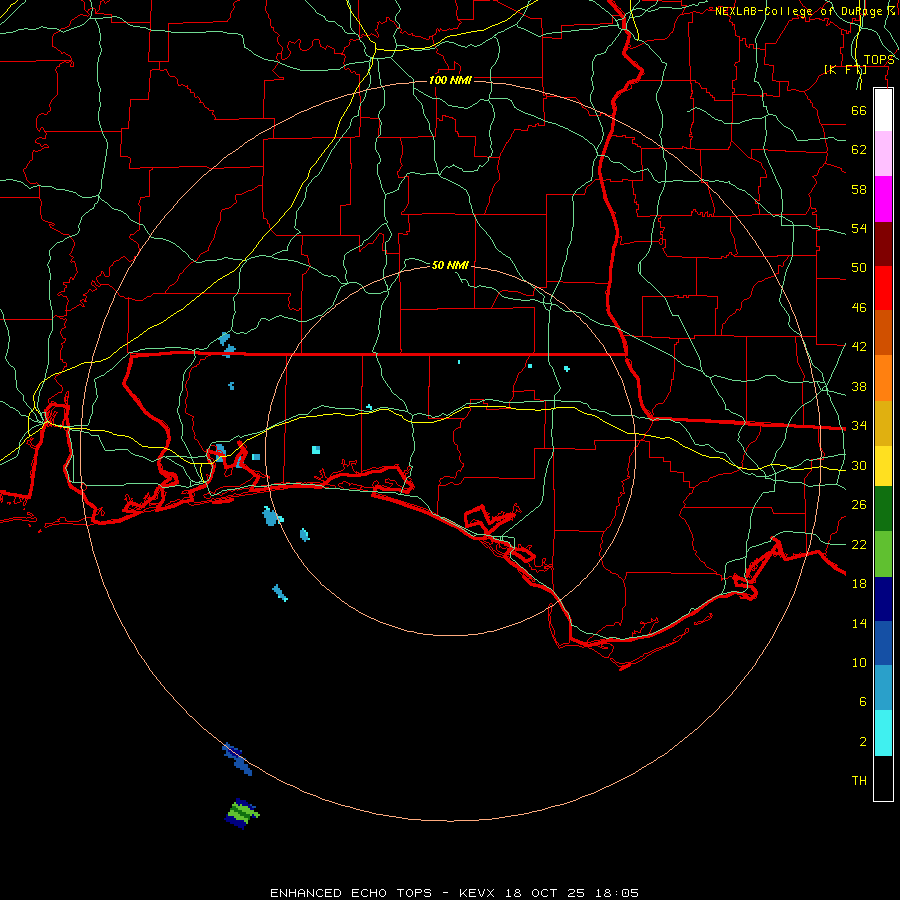This screenshot has height=900, width=900.
Task: Select the '62' legend value
Action: (859, 150)
